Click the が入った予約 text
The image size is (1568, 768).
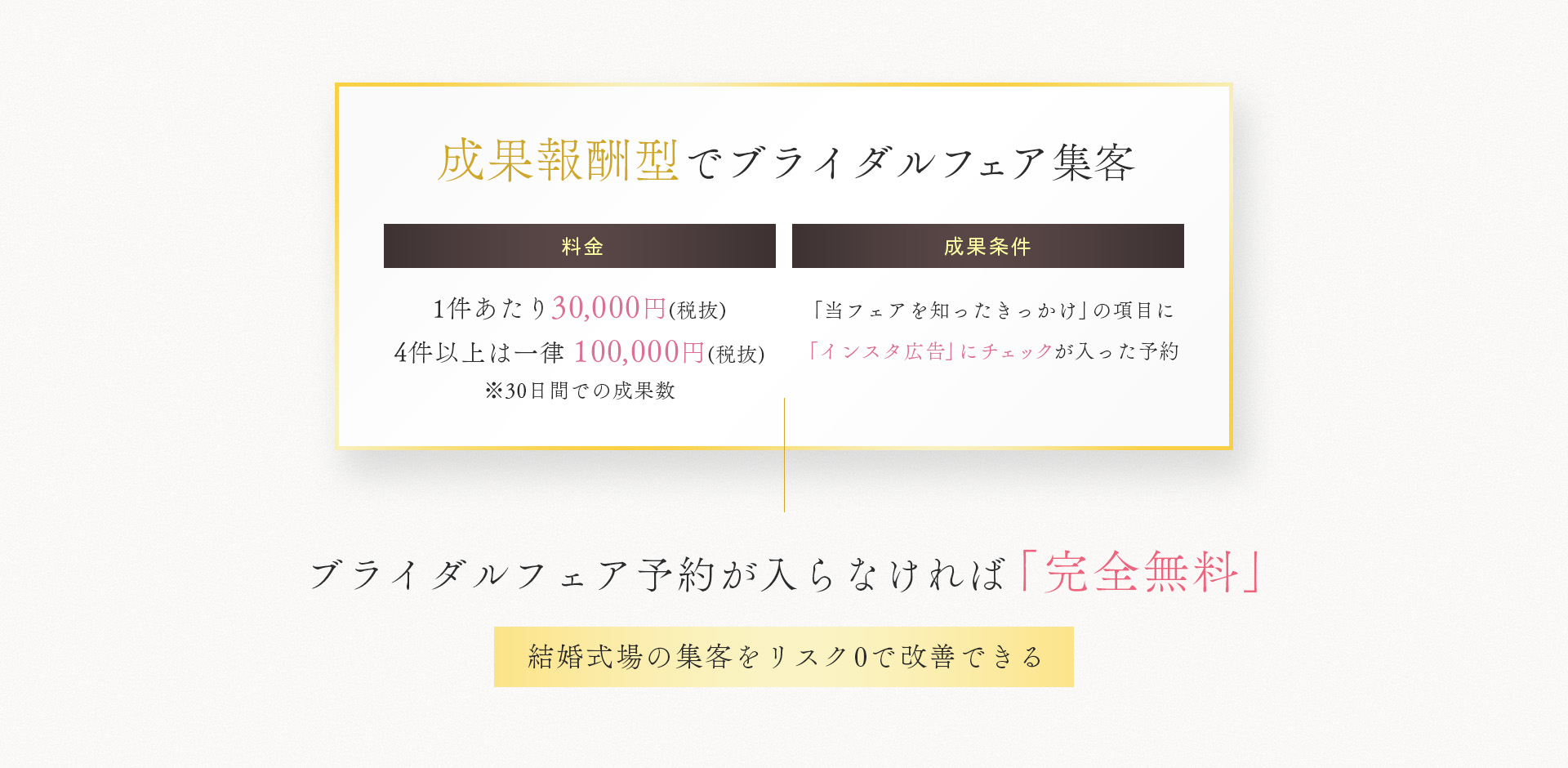pos(1117,351)
